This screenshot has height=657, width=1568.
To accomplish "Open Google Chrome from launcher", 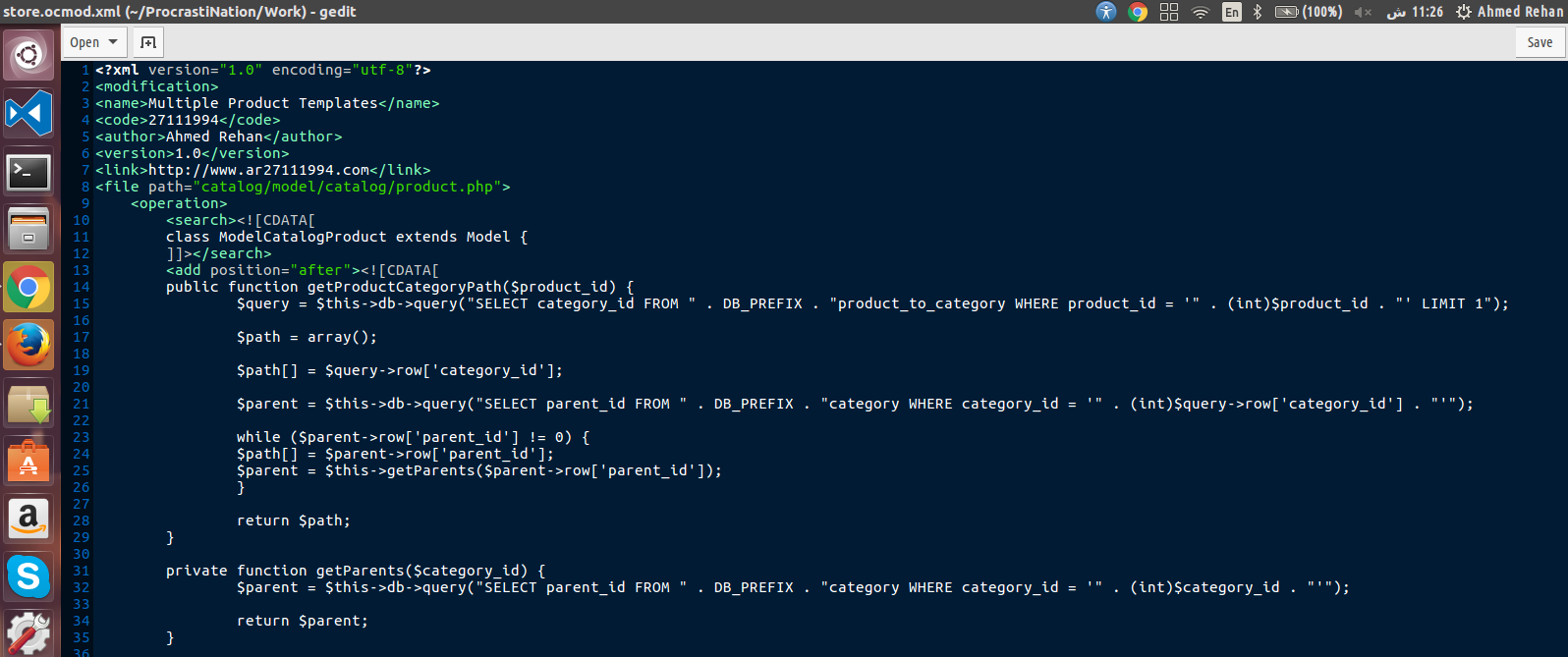I will (x=28, y=288).
